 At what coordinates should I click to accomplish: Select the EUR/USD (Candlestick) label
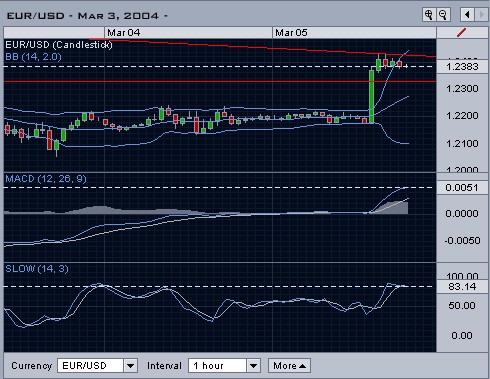pyautogui.click(x=59, y=45)
